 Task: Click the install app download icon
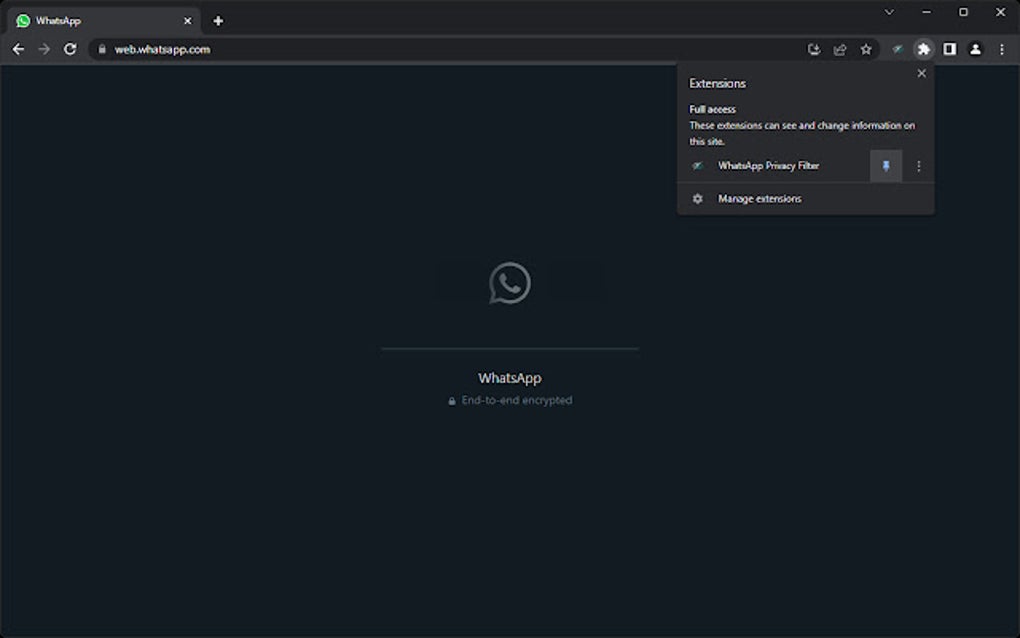point(814,49)
